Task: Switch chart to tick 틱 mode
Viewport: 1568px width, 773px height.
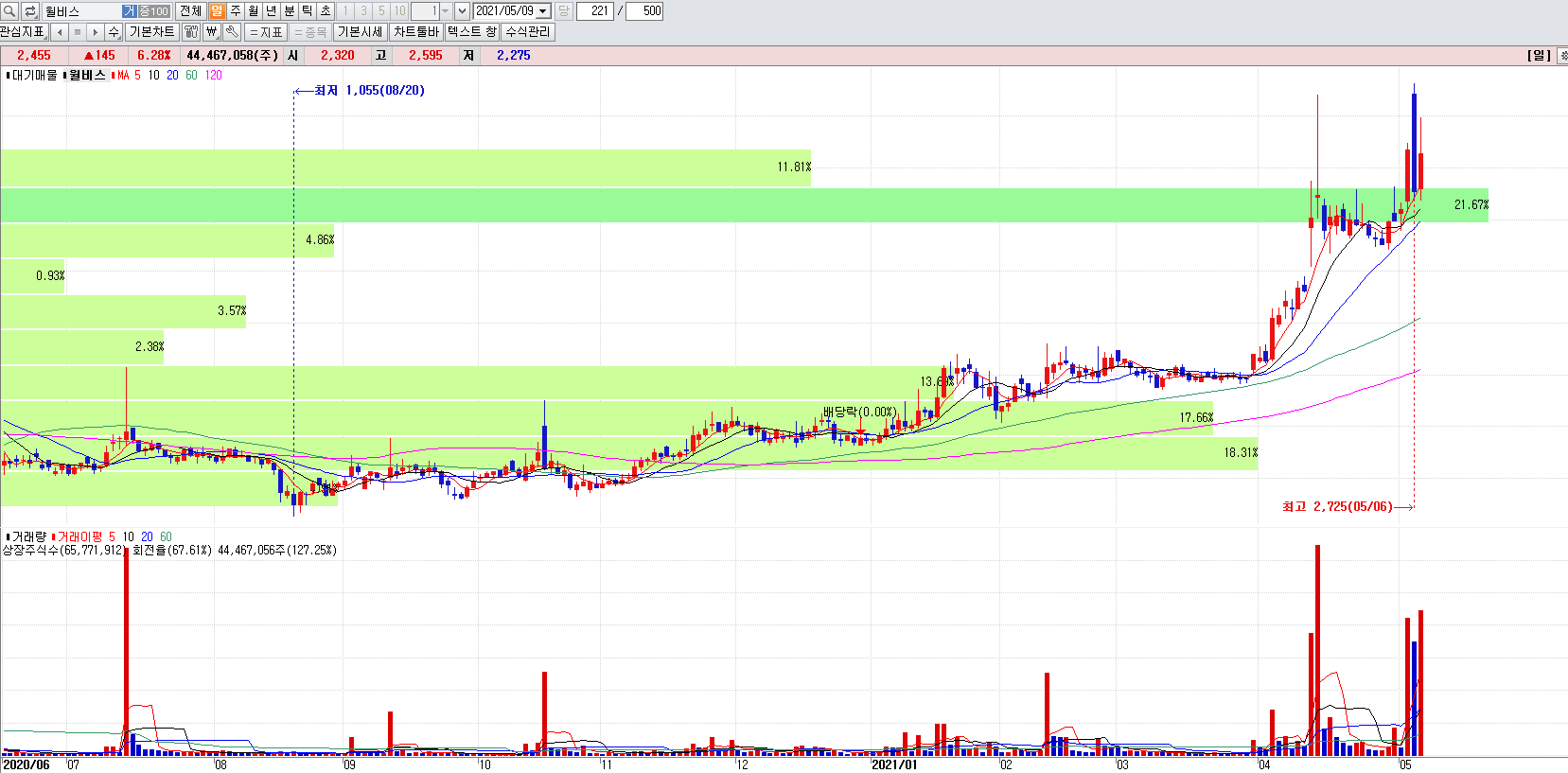Action: [x=308, y=11]
